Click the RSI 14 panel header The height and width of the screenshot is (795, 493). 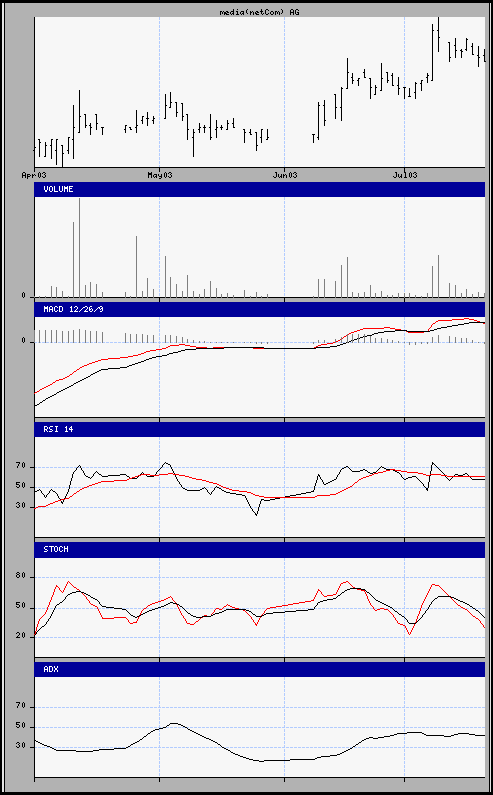[x=260, y=429]
